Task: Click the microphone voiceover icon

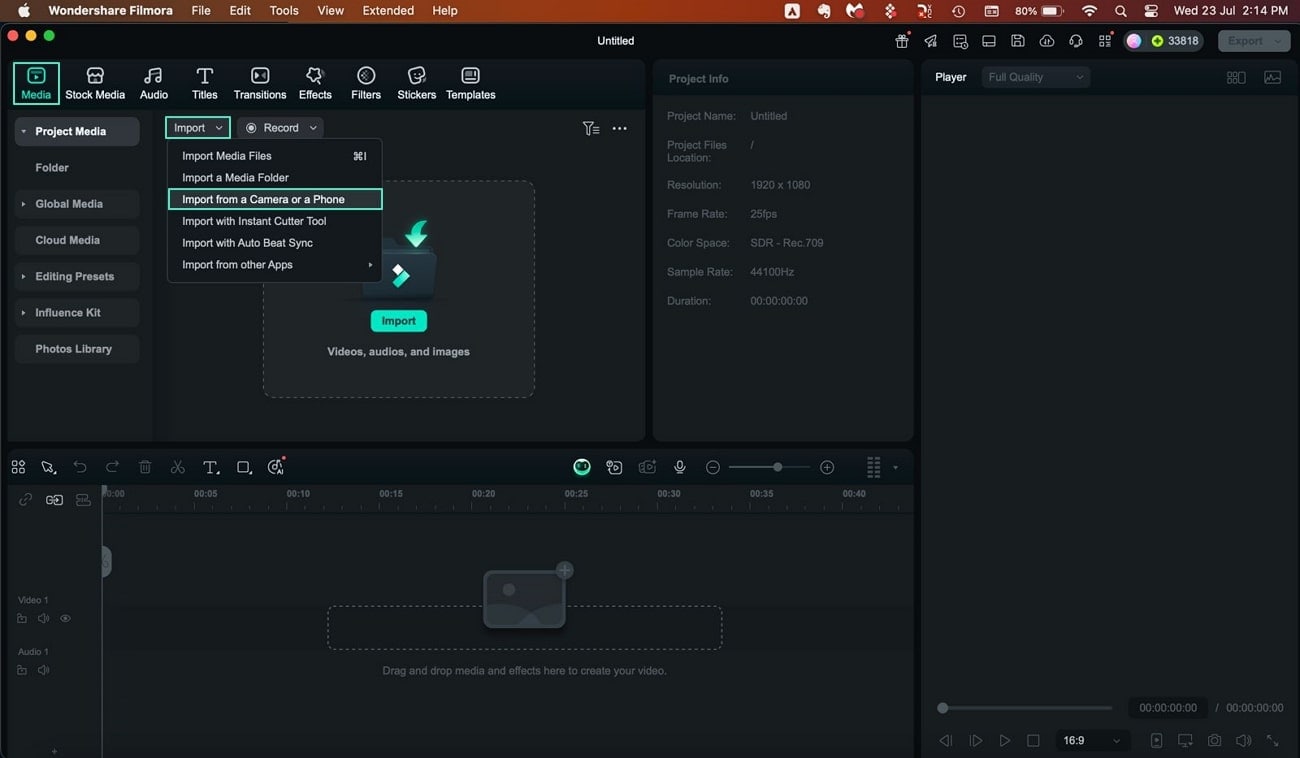Action: pyautogui.click(x=680, y=467)
